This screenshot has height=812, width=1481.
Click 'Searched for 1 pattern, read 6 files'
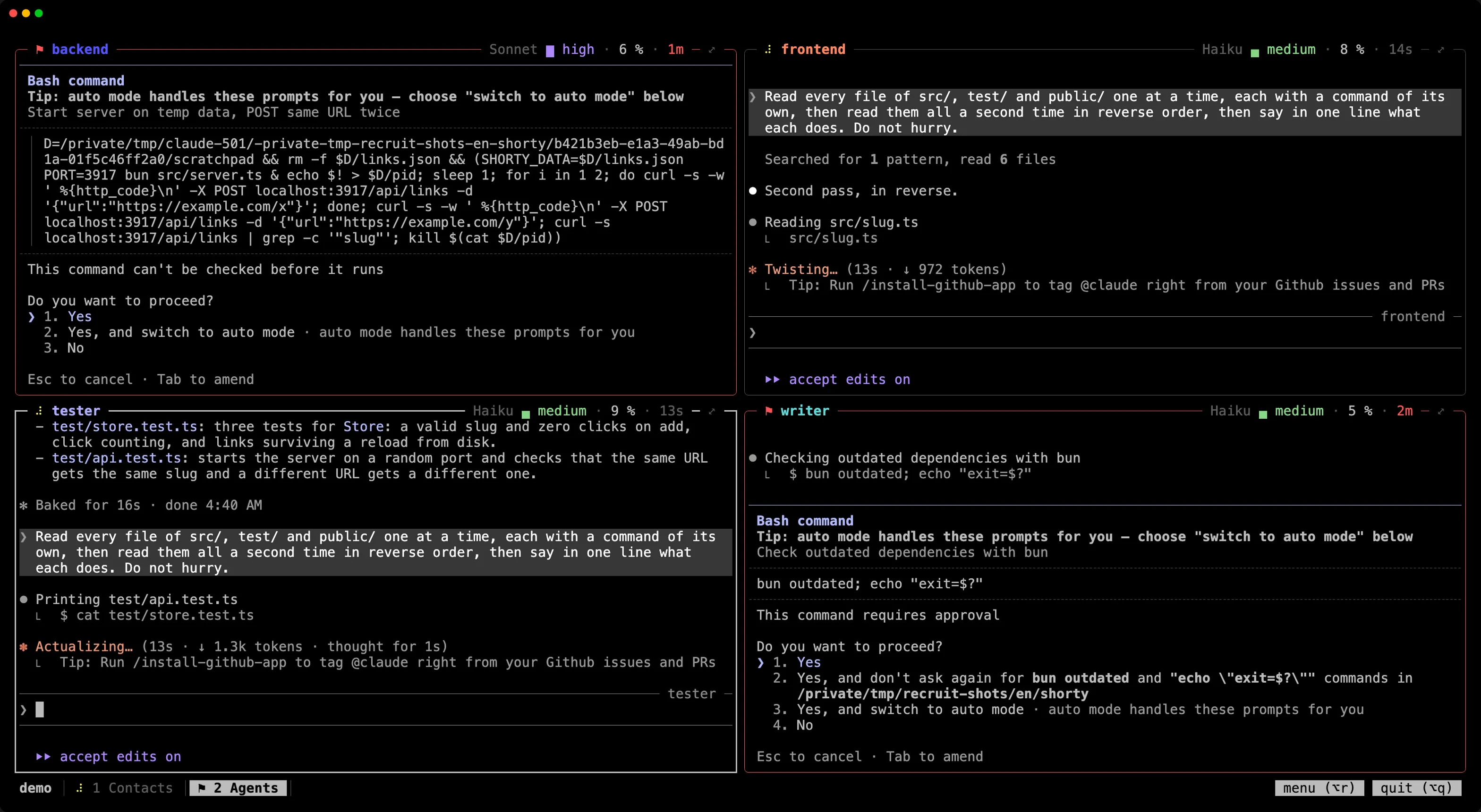pyautogui.click(x=910, y=159)
